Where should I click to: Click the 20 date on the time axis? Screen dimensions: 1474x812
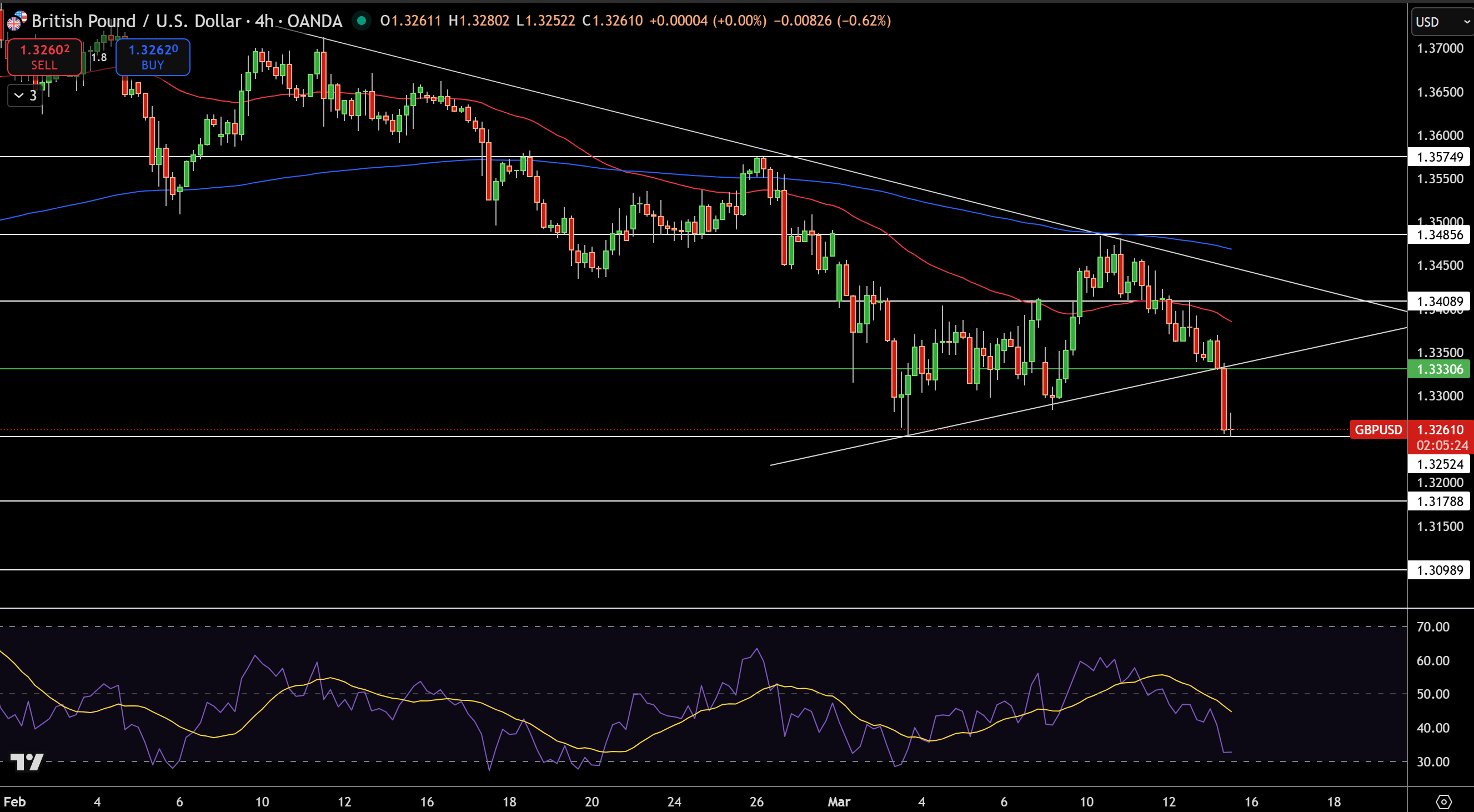tap(591, 801)
